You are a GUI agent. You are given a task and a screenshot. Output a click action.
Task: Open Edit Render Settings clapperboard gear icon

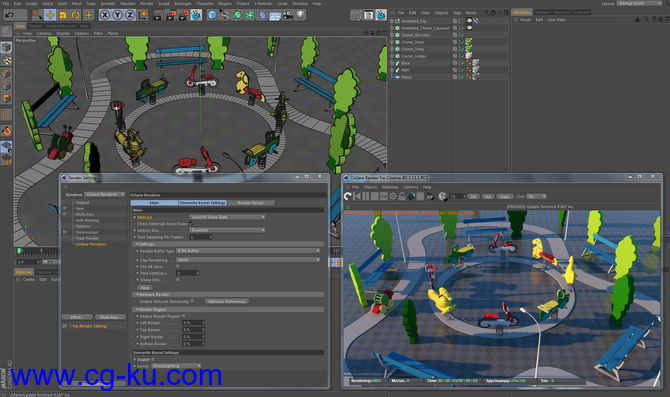[183, 15]
